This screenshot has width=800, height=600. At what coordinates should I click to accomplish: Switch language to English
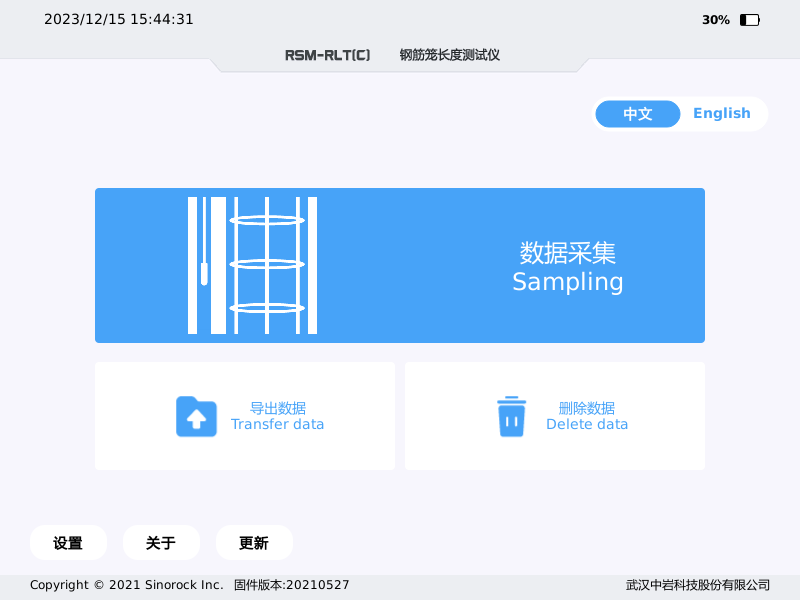click(721, 113)
